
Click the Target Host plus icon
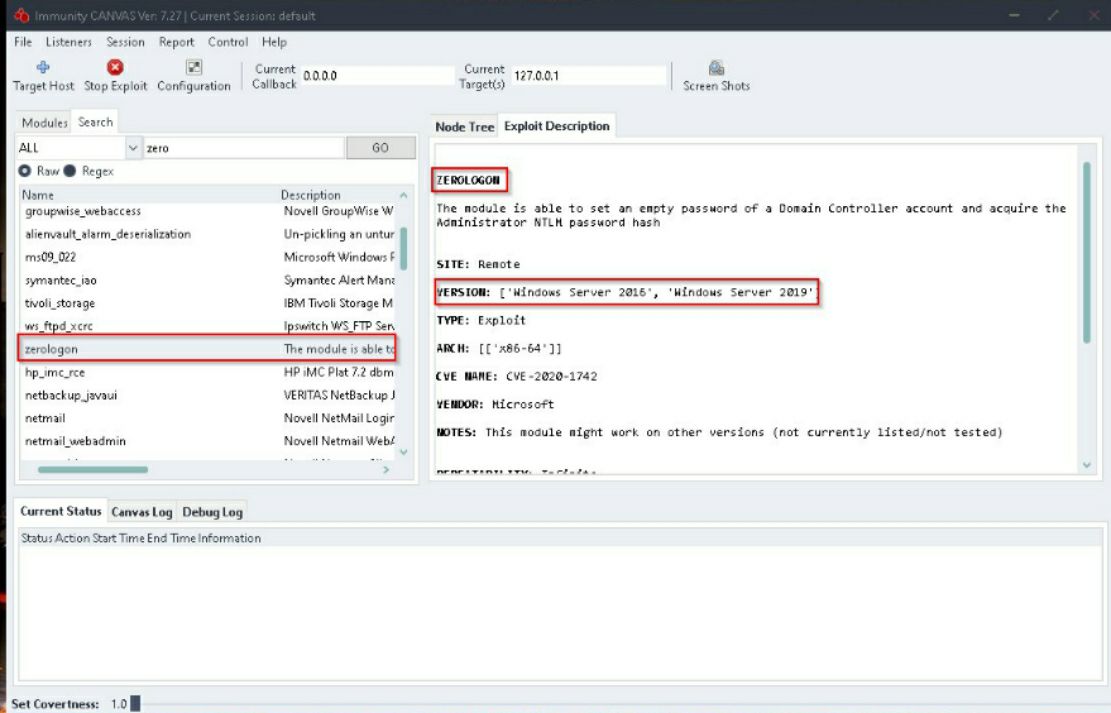(x=43, y=67)
